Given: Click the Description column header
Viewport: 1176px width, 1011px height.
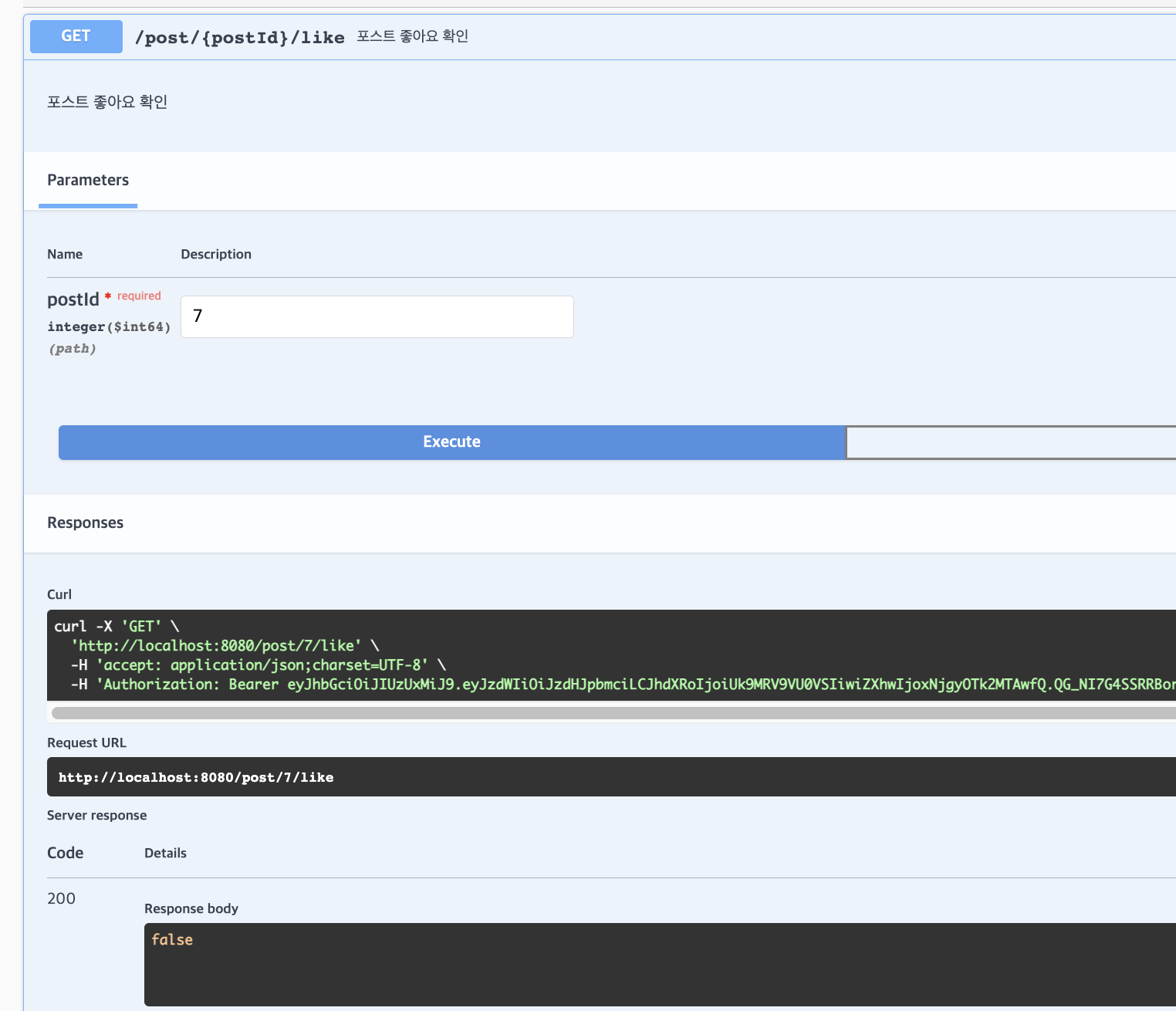Looking at the screenshot, I should [216, 254].
